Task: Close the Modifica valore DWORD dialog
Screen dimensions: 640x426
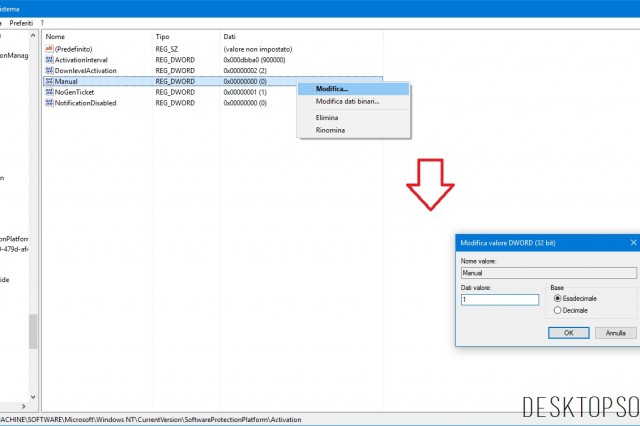Action: click(x=633, y=242)
